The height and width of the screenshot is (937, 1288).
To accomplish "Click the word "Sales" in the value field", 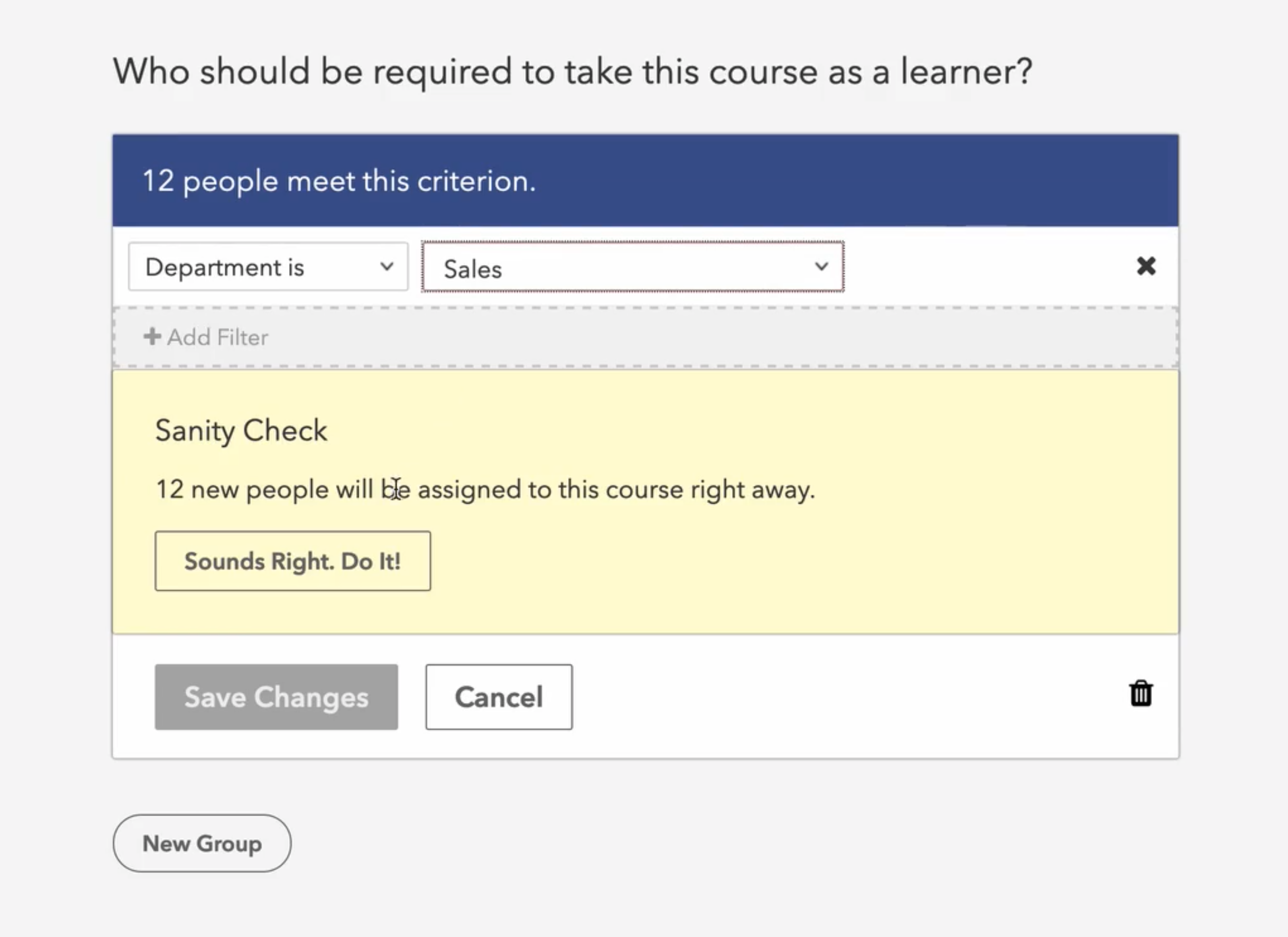I will (x=473, y=269).
